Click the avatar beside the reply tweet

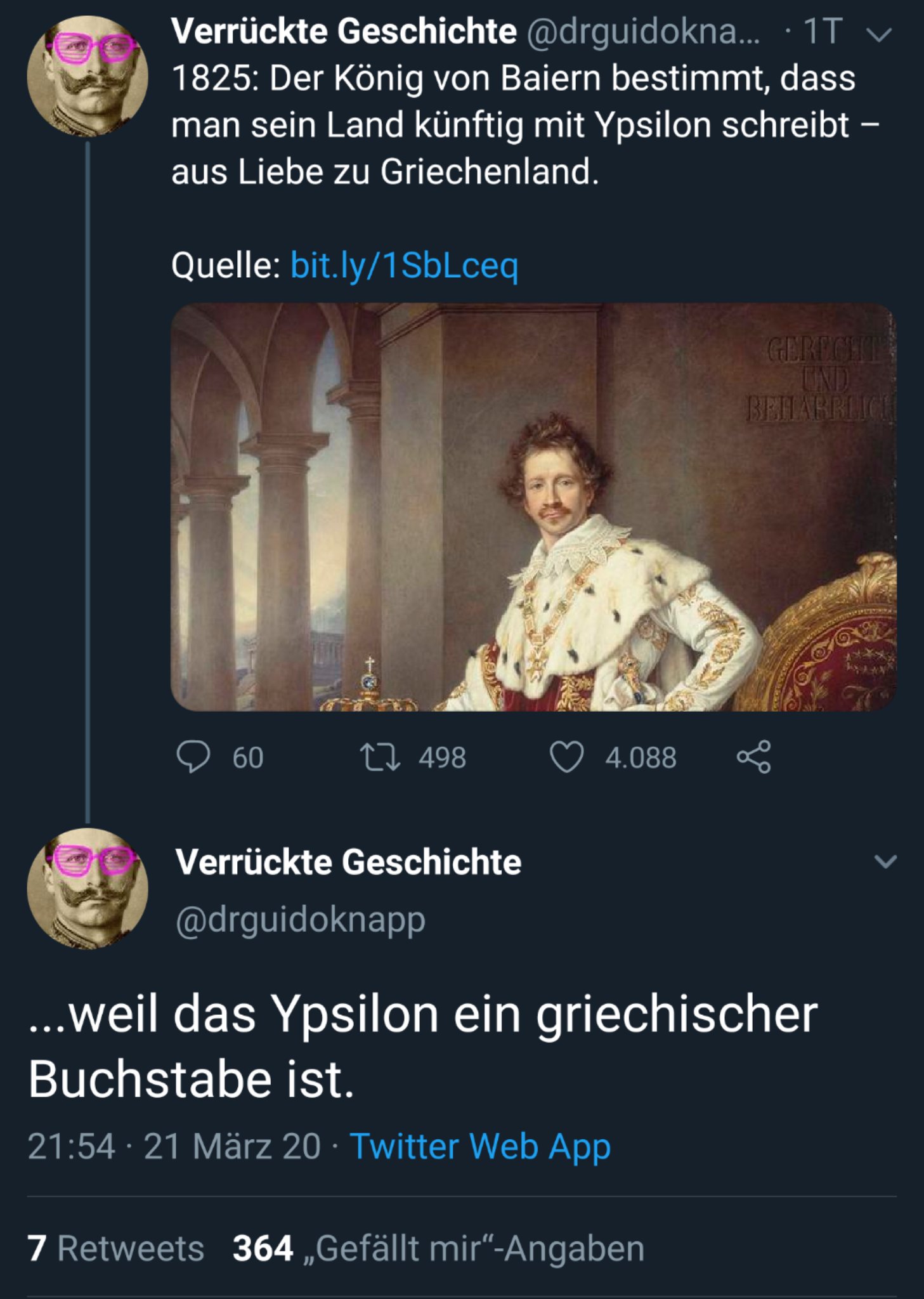[x=88, y=888]
